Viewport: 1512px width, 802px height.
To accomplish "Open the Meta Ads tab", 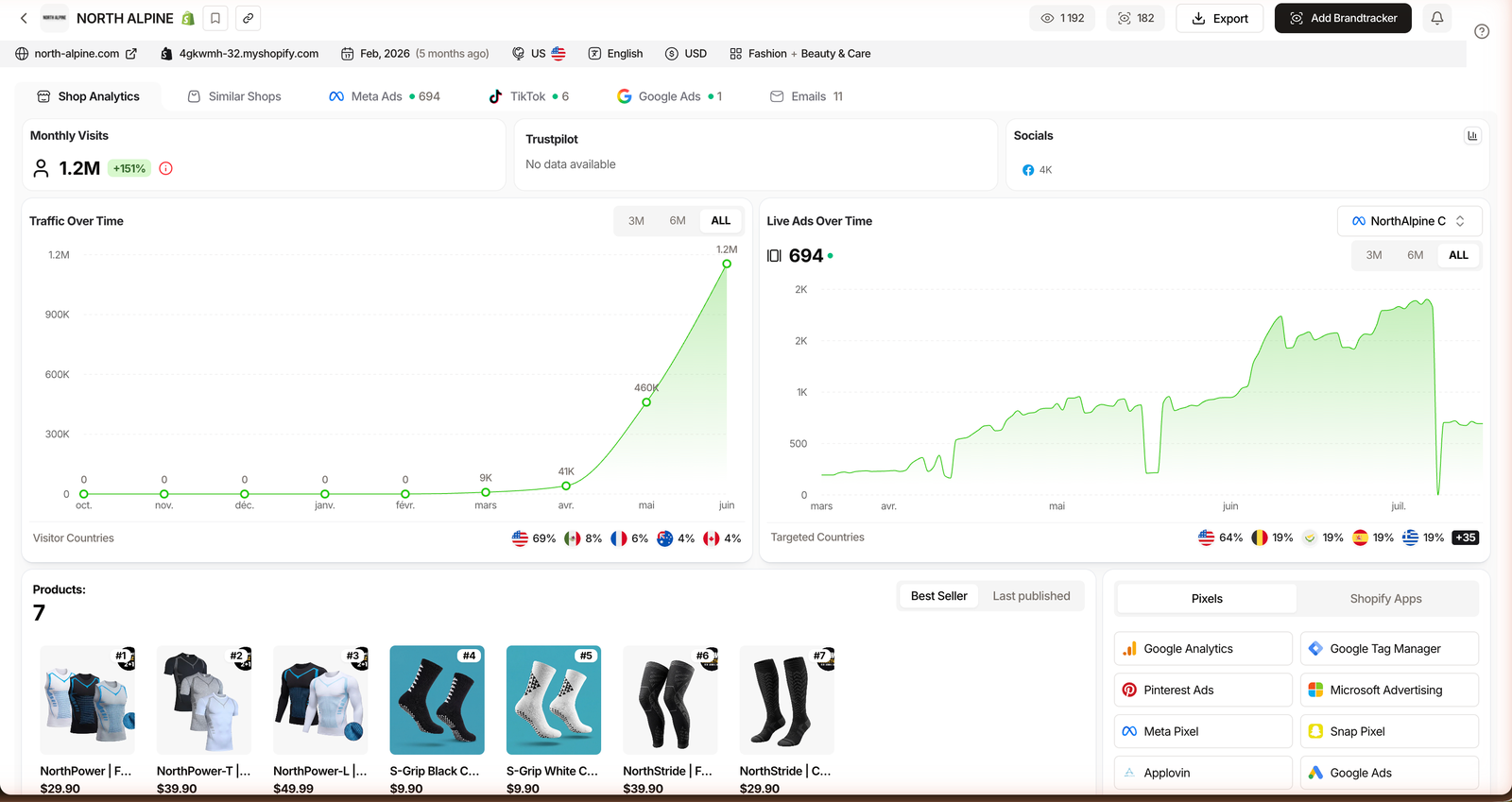I will (385, 96).
